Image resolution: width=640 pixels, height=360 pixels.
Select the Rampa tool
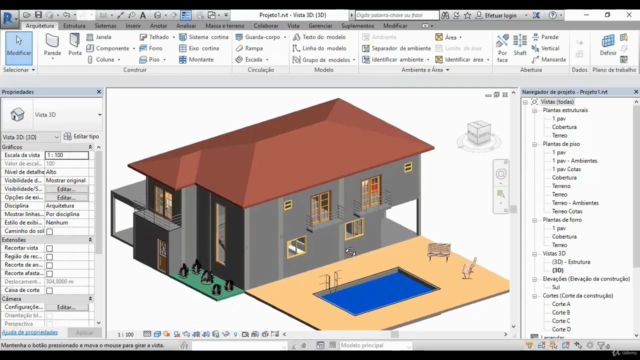(x=249, y=48)
